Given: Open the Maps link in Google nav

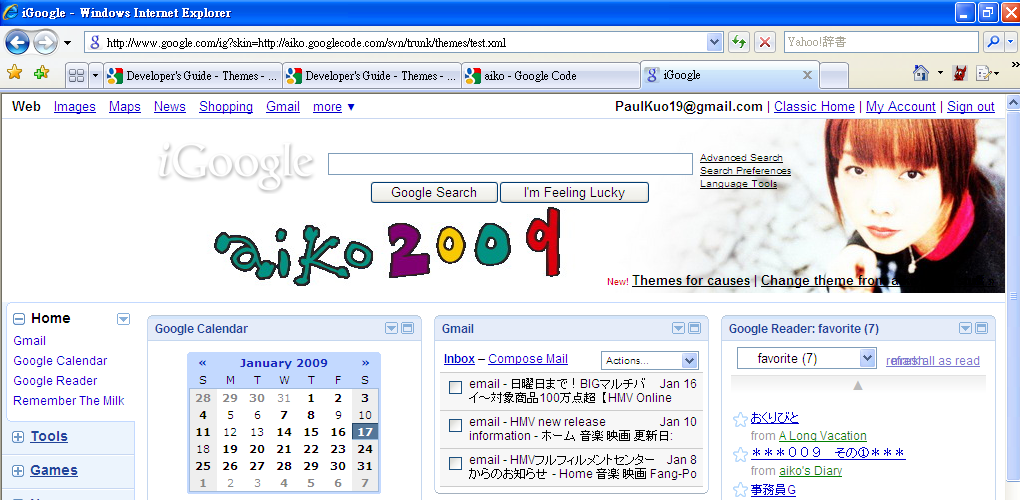Looking at the screenshot, I should click(x=125, y=107).
